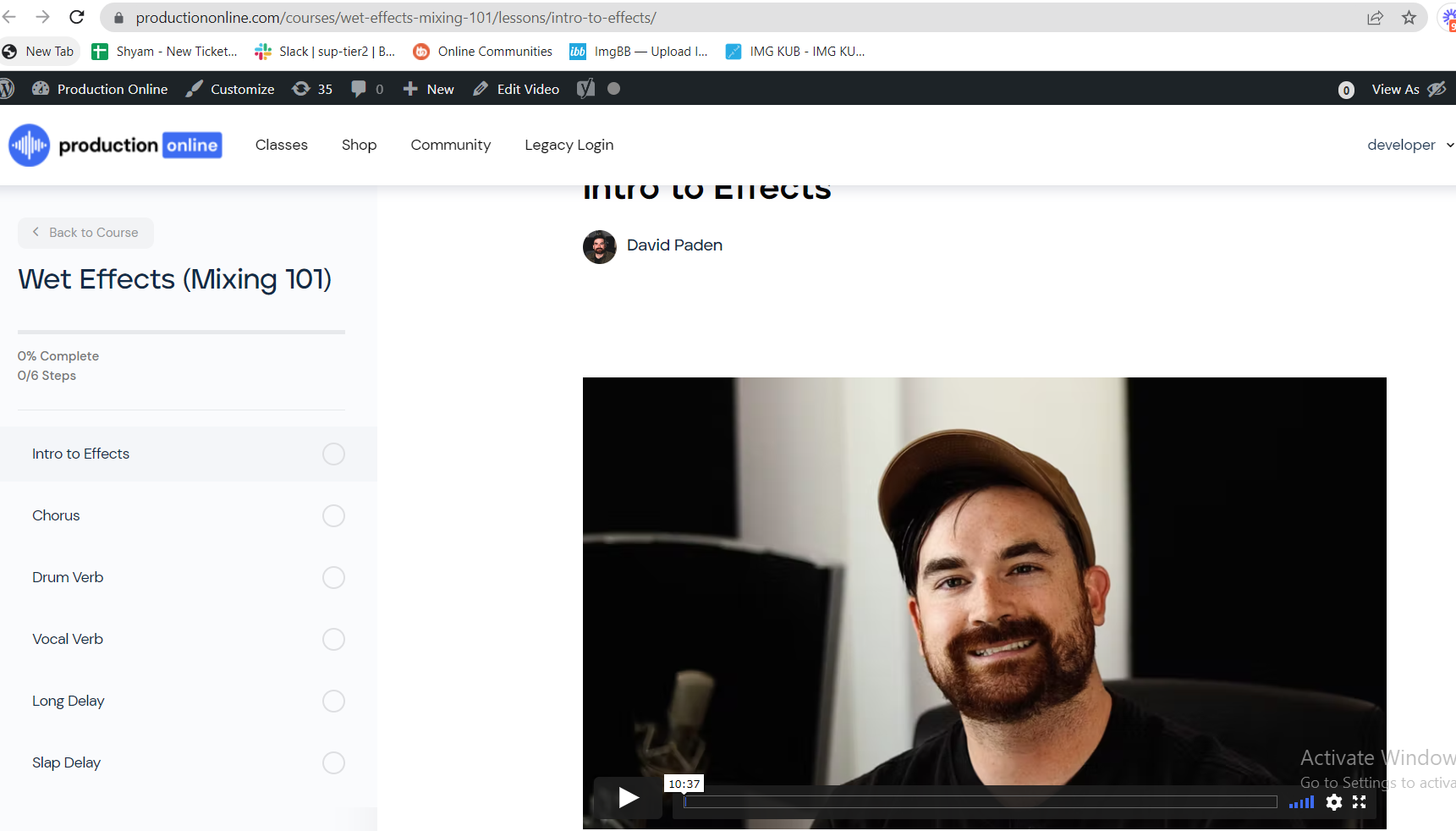Click Back to Course button
Screen dimensions: 1456x831
tap(85, 233)
